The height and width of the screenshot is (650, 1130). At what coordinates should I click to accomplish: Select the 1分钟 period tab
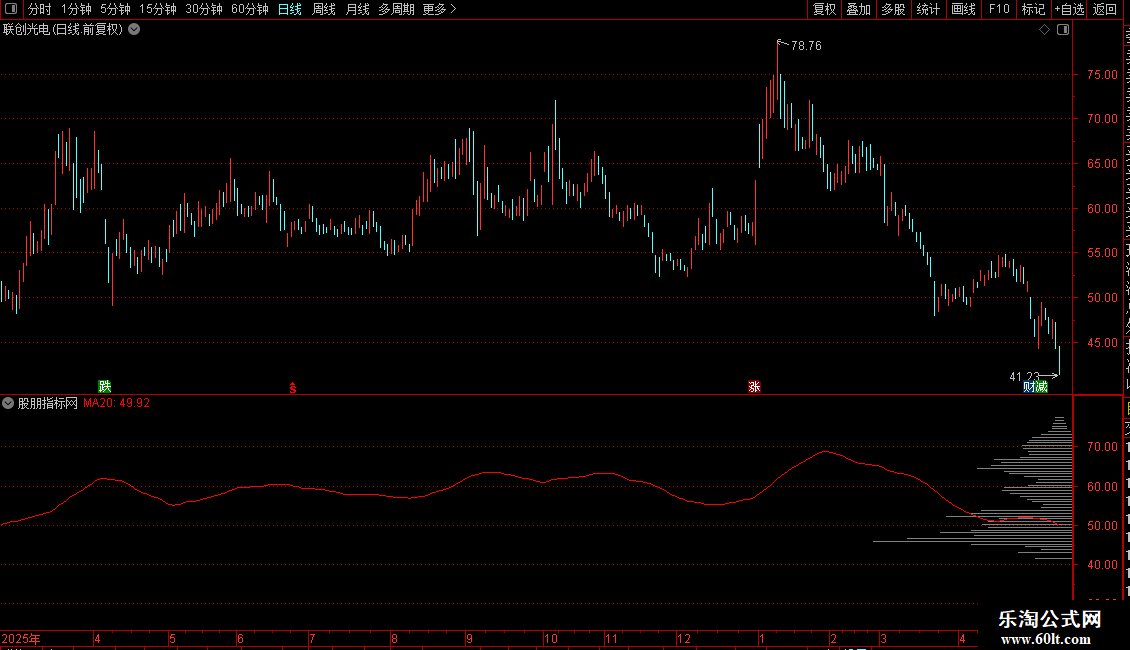76,9
